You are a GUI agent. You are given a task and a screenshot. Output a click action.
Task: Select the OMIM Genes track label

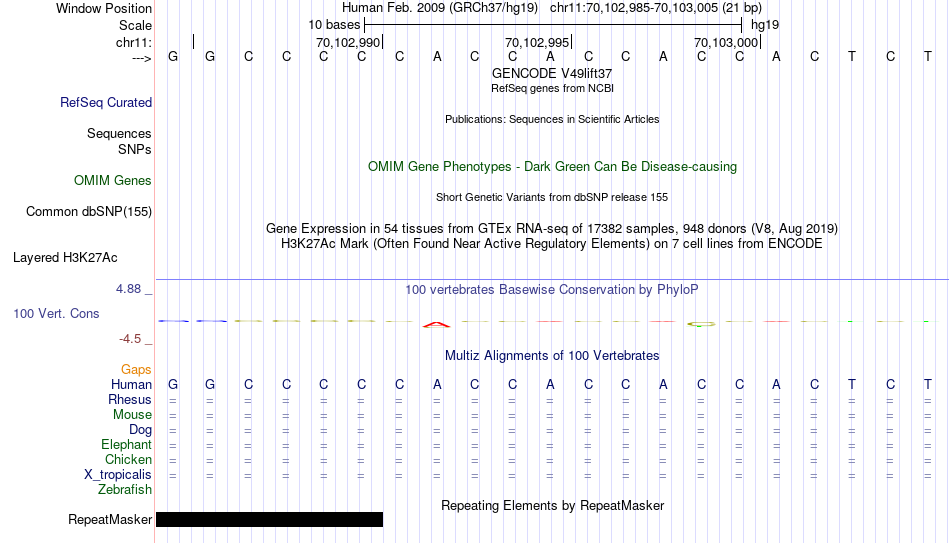click(113, 181)
